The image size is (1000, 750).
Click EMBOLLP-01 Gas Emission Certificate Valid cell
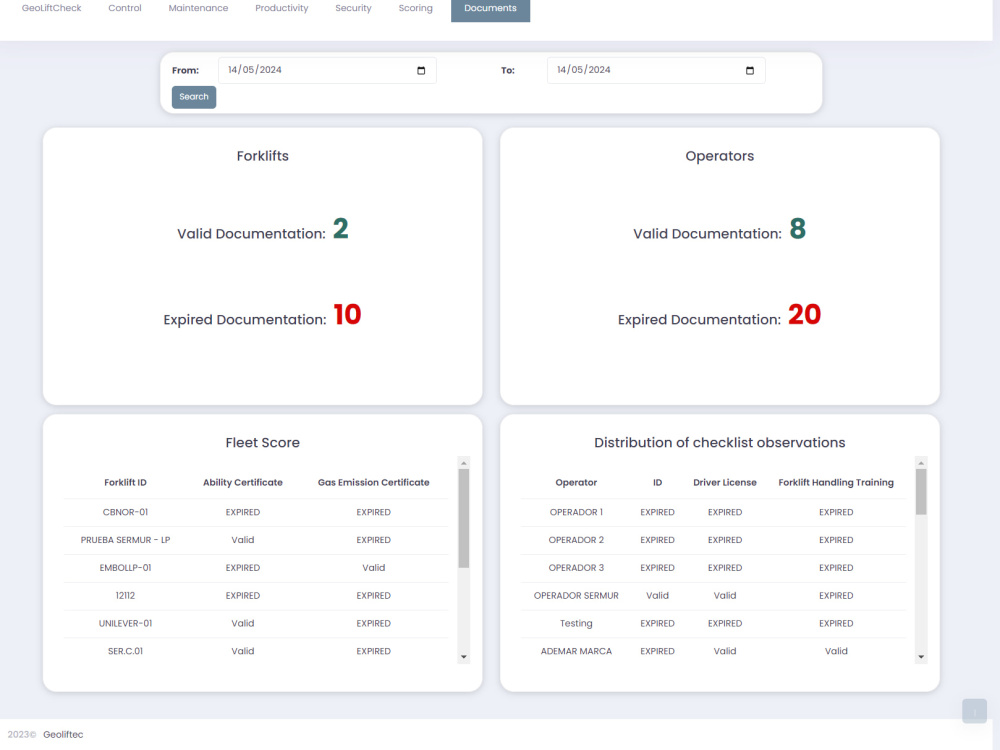(x=374, y=568)
